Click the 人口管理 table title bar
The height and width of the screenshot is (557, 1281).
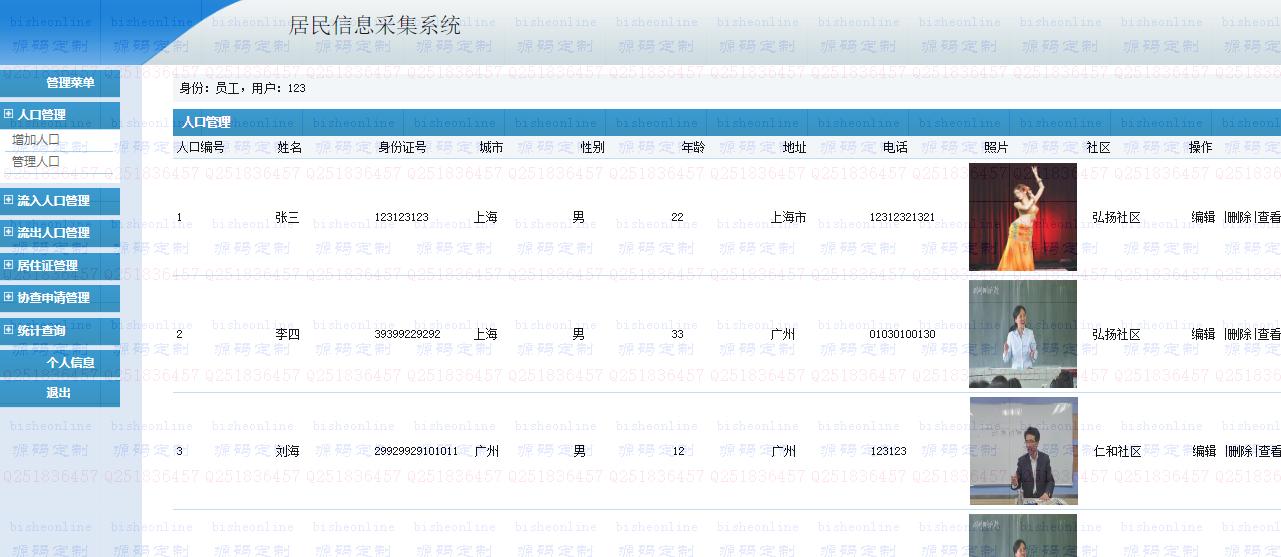(727, 122)
